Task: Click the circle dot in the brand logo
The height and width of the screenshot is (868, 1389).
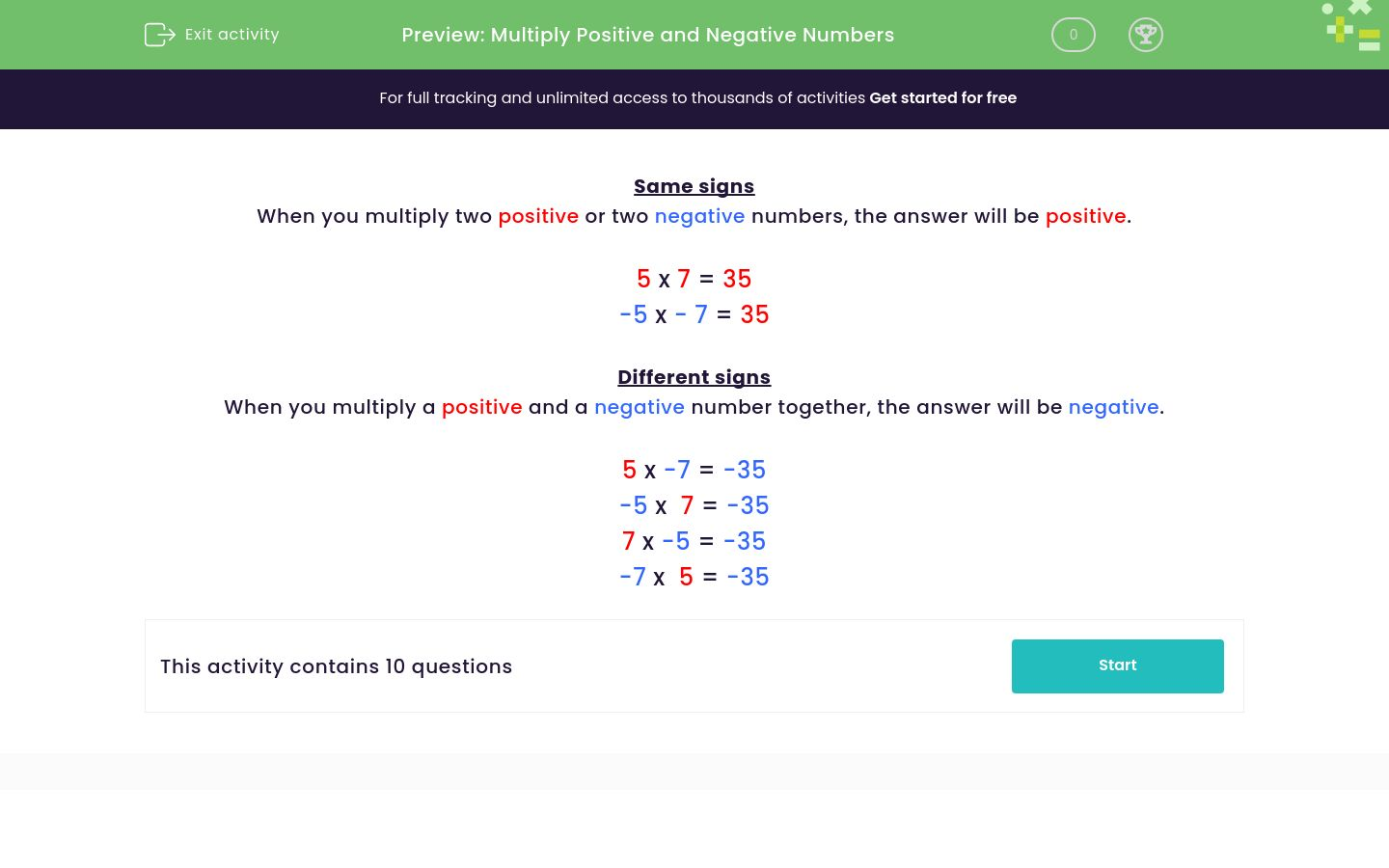Action: point(1327,8)
